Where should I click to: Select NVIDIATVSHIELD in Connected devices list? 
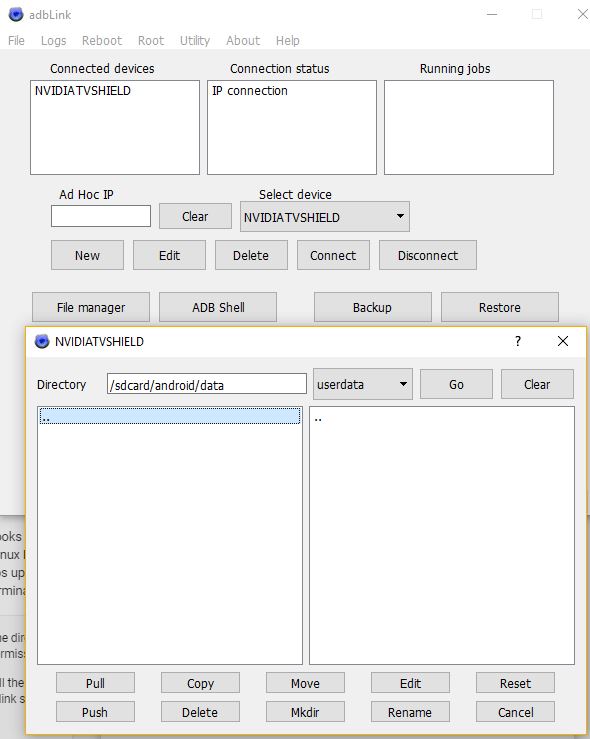[82, 90]
